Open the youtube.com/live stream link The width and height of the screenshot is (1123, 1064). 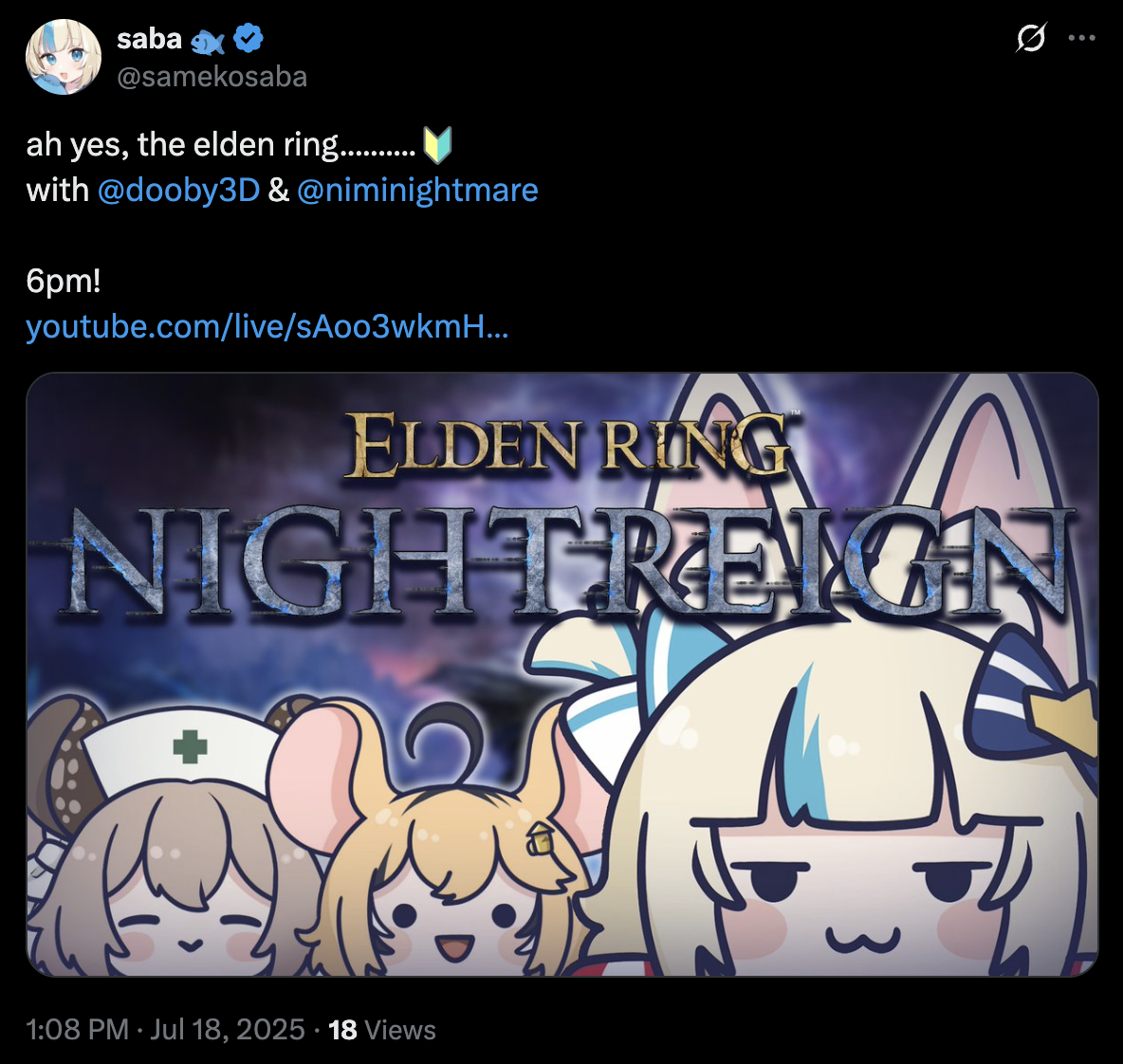coord(267,327)
